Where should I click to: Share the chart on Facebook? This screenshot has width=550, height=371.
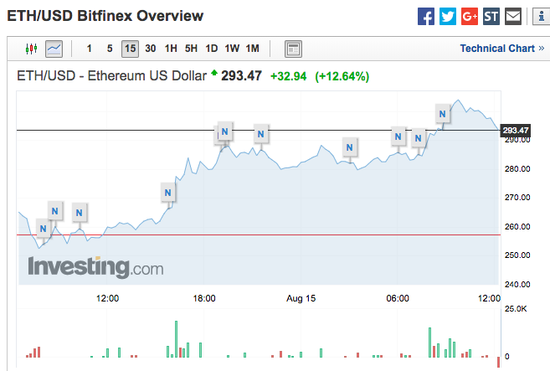pos(426,16)
